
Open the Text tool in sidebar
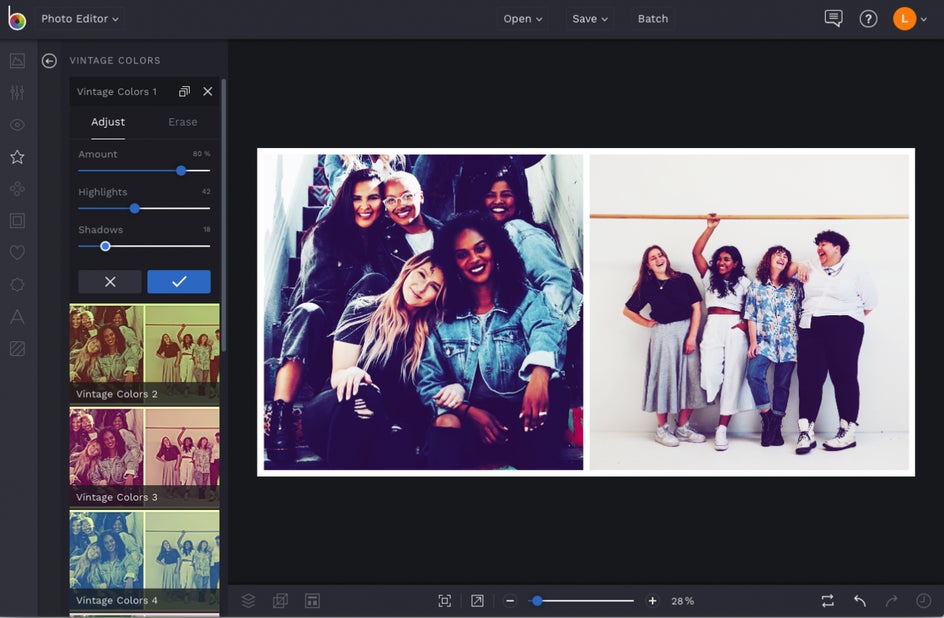pos(17,317)
